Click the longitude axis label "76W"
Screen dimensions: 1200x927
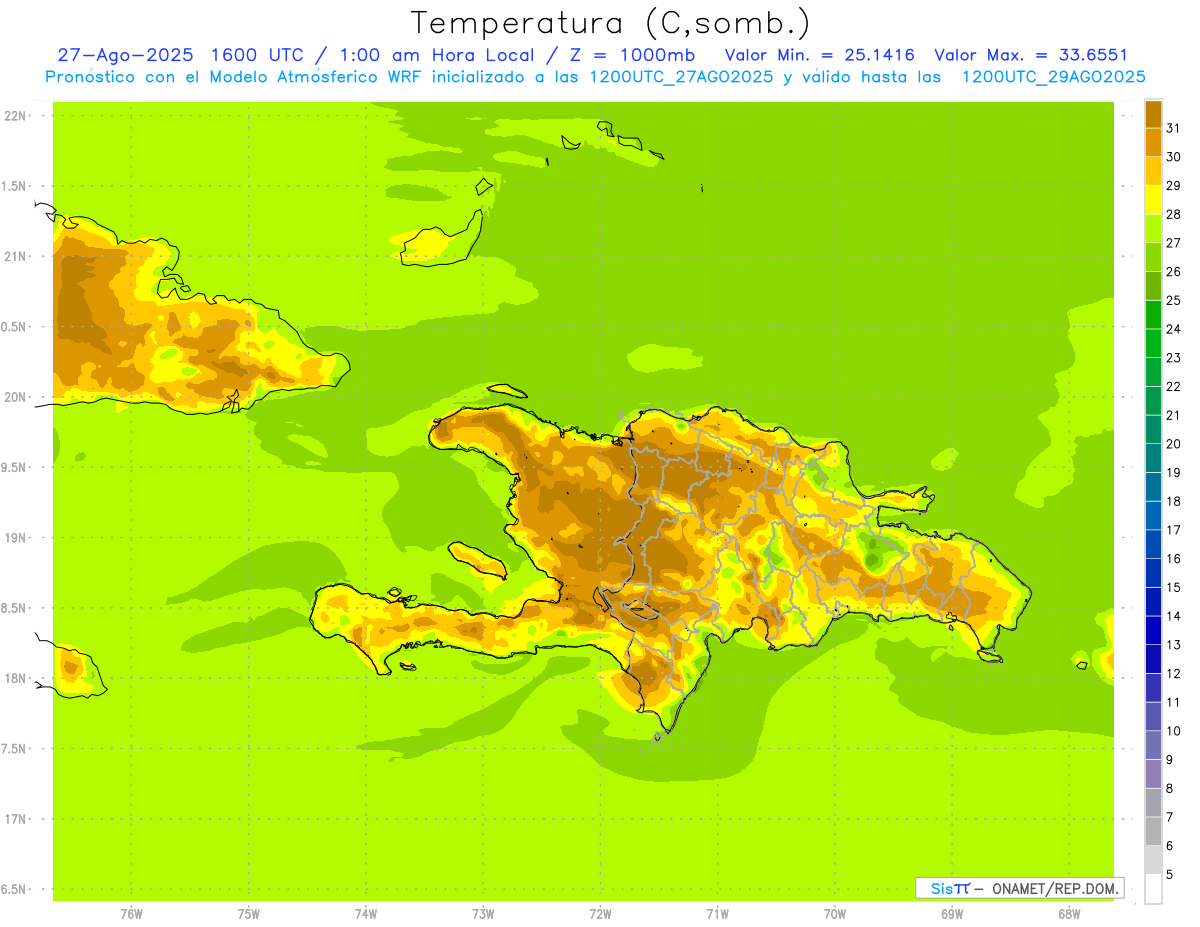[131, 914]
